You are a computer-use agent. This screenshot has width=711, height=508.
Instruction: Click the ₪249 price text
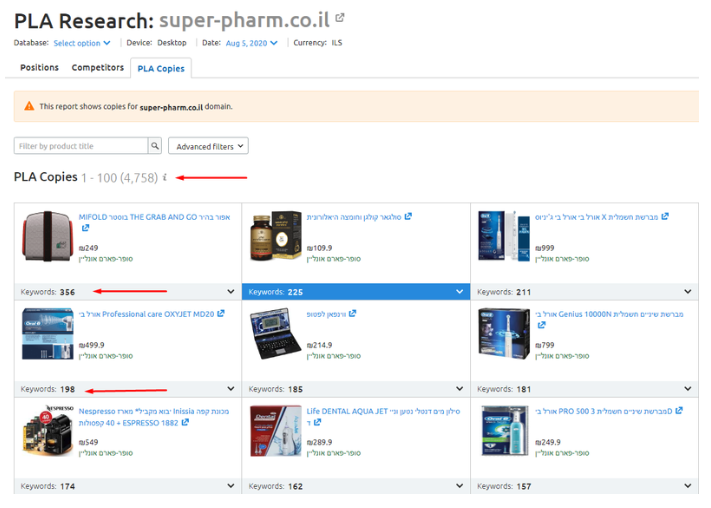coord(88,248)
